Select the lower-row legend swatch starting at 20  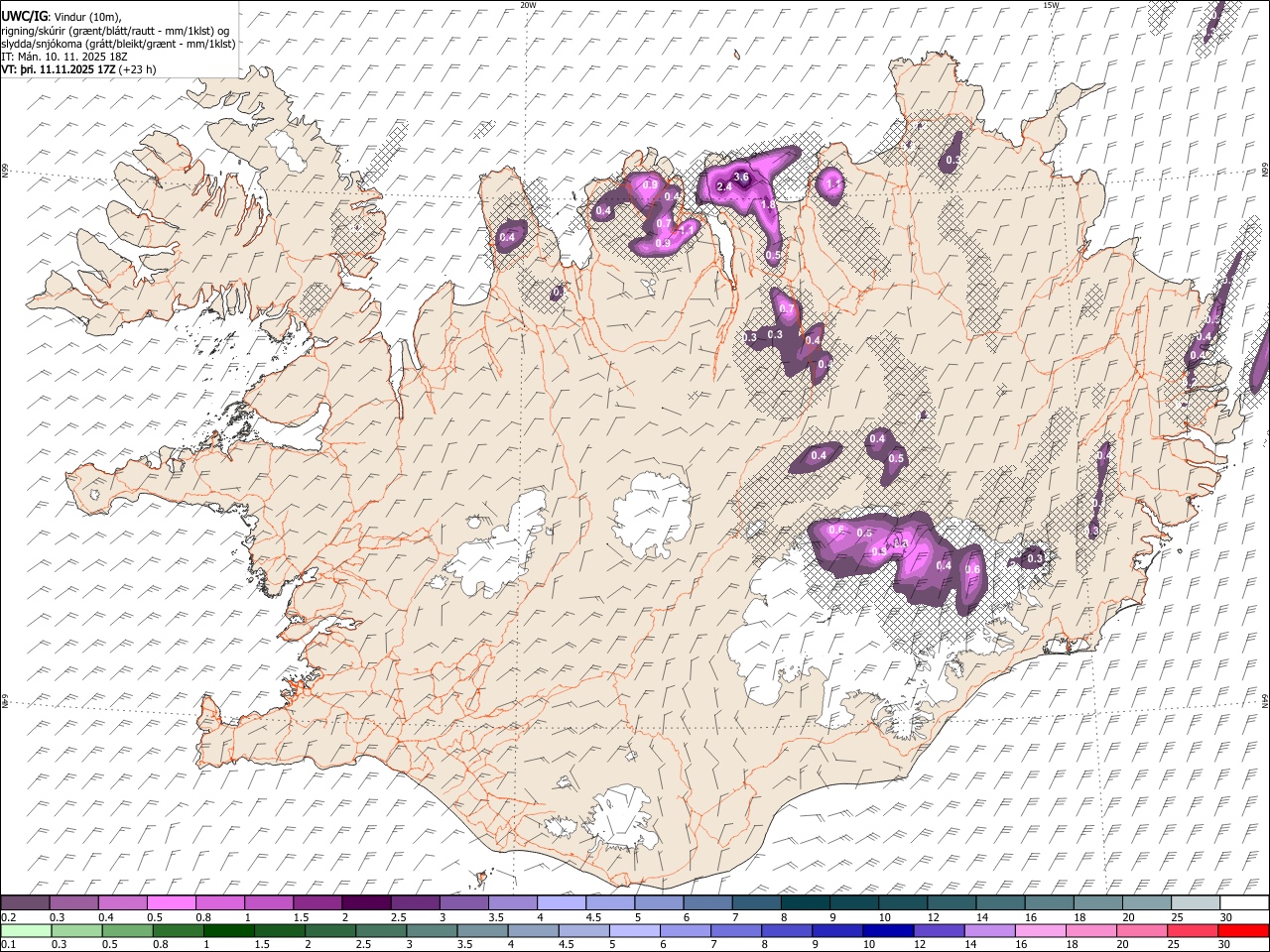click(1141, 930)
